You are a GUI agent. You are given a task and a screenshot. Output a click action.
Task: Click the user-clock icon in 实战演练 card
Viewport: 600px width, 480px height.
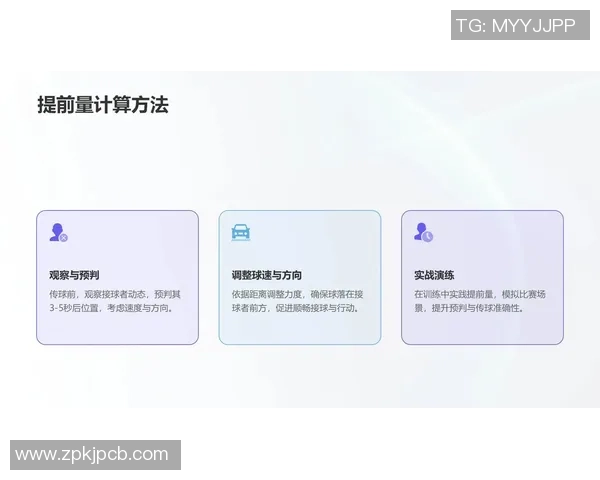click(423, 232)
